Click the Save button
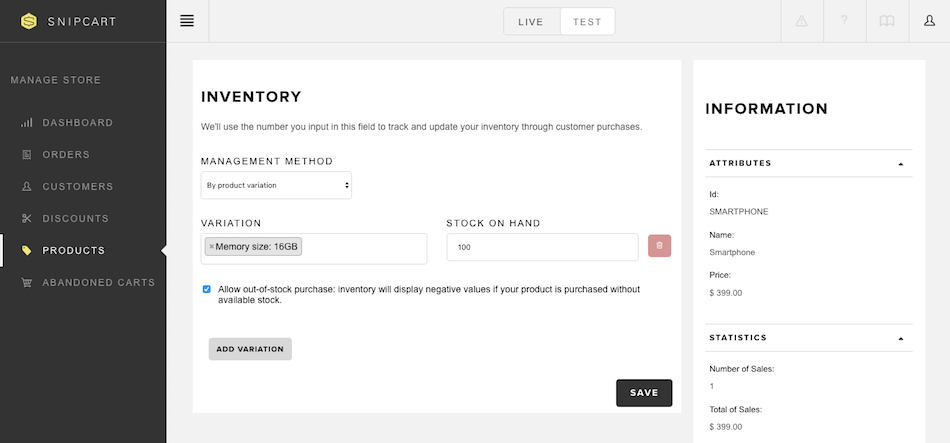Viewport: 950px width, 443px height. click(644, 393)
